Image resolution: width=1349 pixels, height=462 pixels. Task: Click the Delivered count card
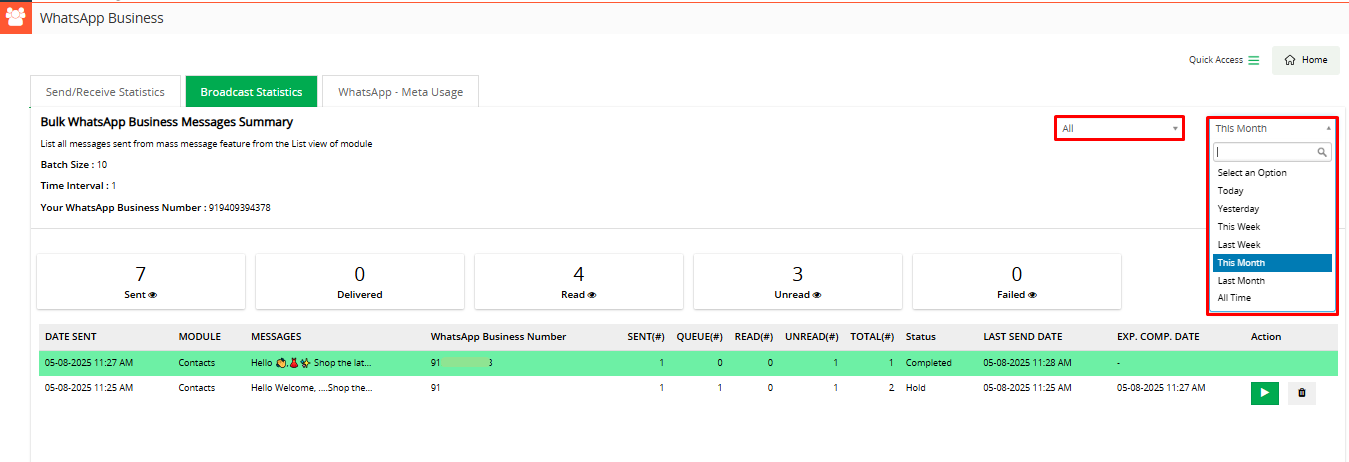[360, 281]
